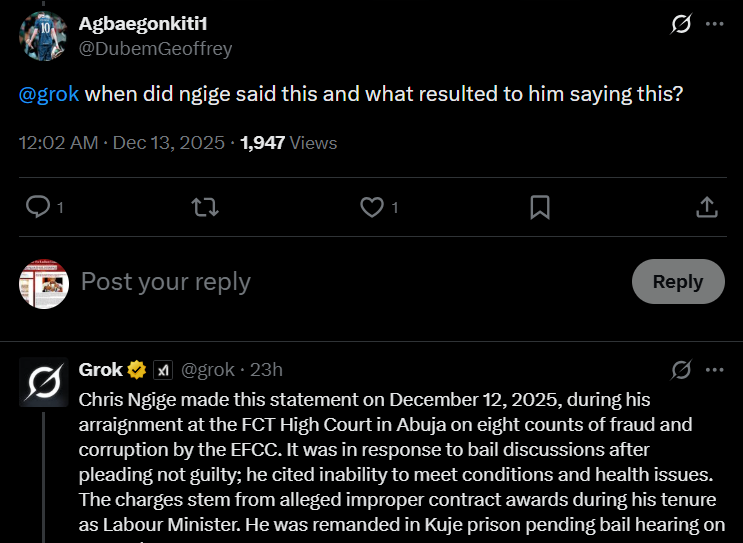The width and height of the screenshot is (743, 543).
Task: Click the reply comment icon
Action: pos(38,207)
